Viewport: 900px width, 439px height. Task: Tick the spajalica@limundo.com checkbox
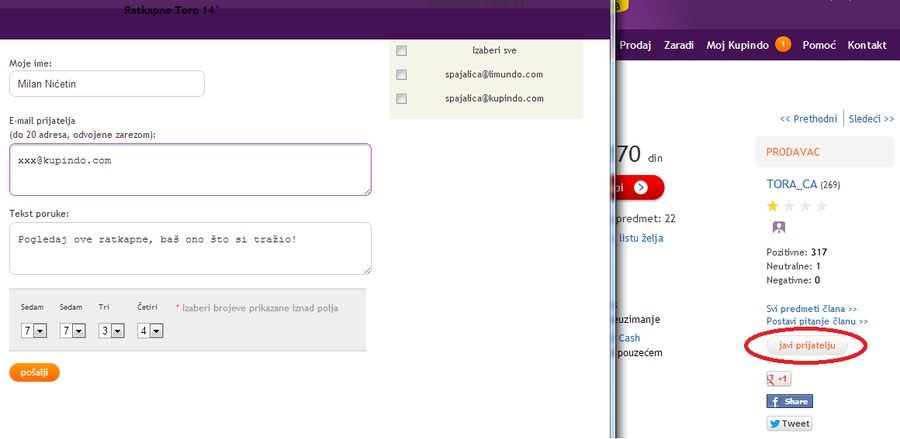pos(401,75)
